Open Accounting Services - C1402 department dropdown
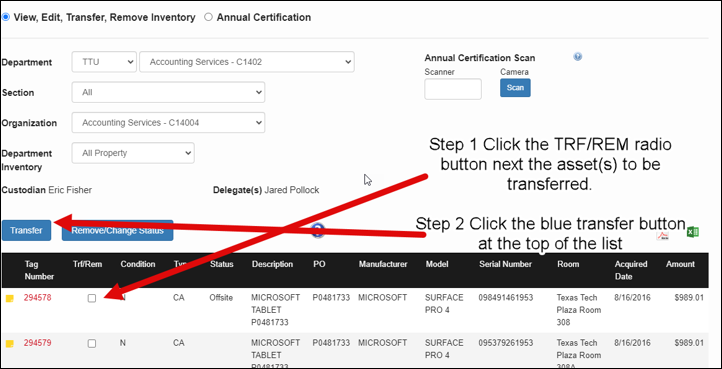 point(247,62)
